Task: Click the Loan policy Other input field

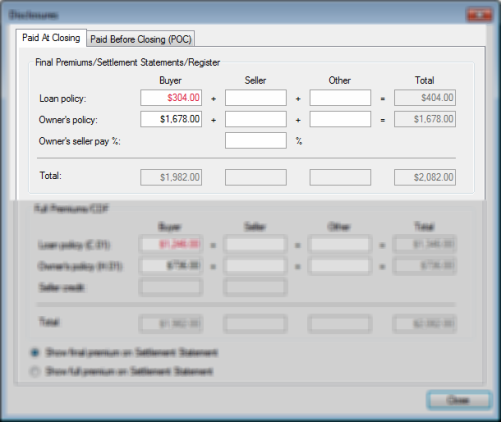Action: [340, 98]
